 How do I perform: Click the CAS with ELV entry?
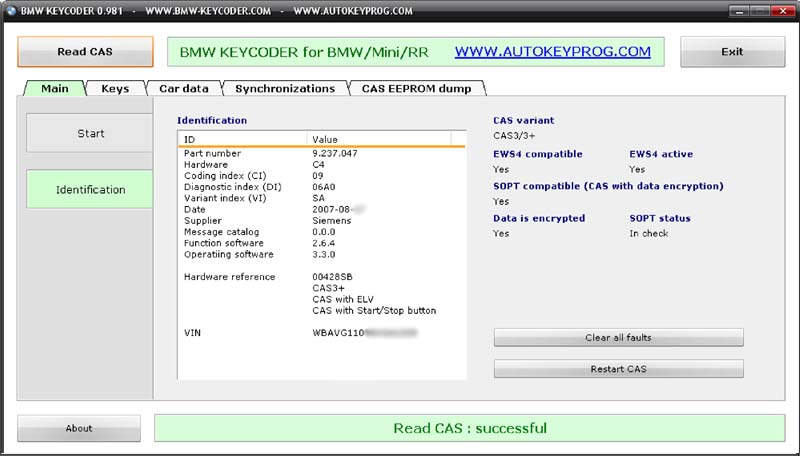343,299
